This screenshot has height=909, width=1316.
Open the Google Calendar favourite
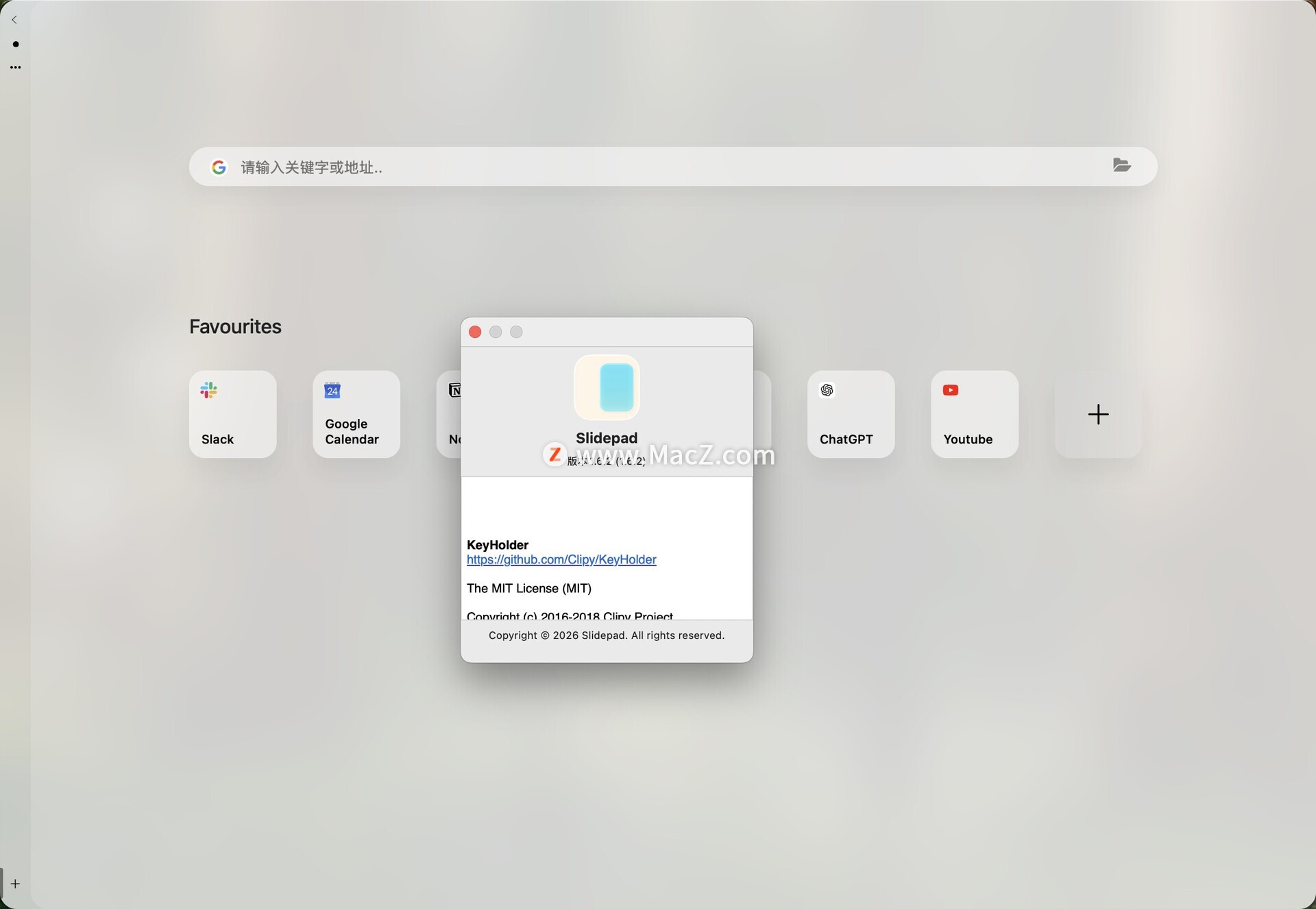point(356,414)
